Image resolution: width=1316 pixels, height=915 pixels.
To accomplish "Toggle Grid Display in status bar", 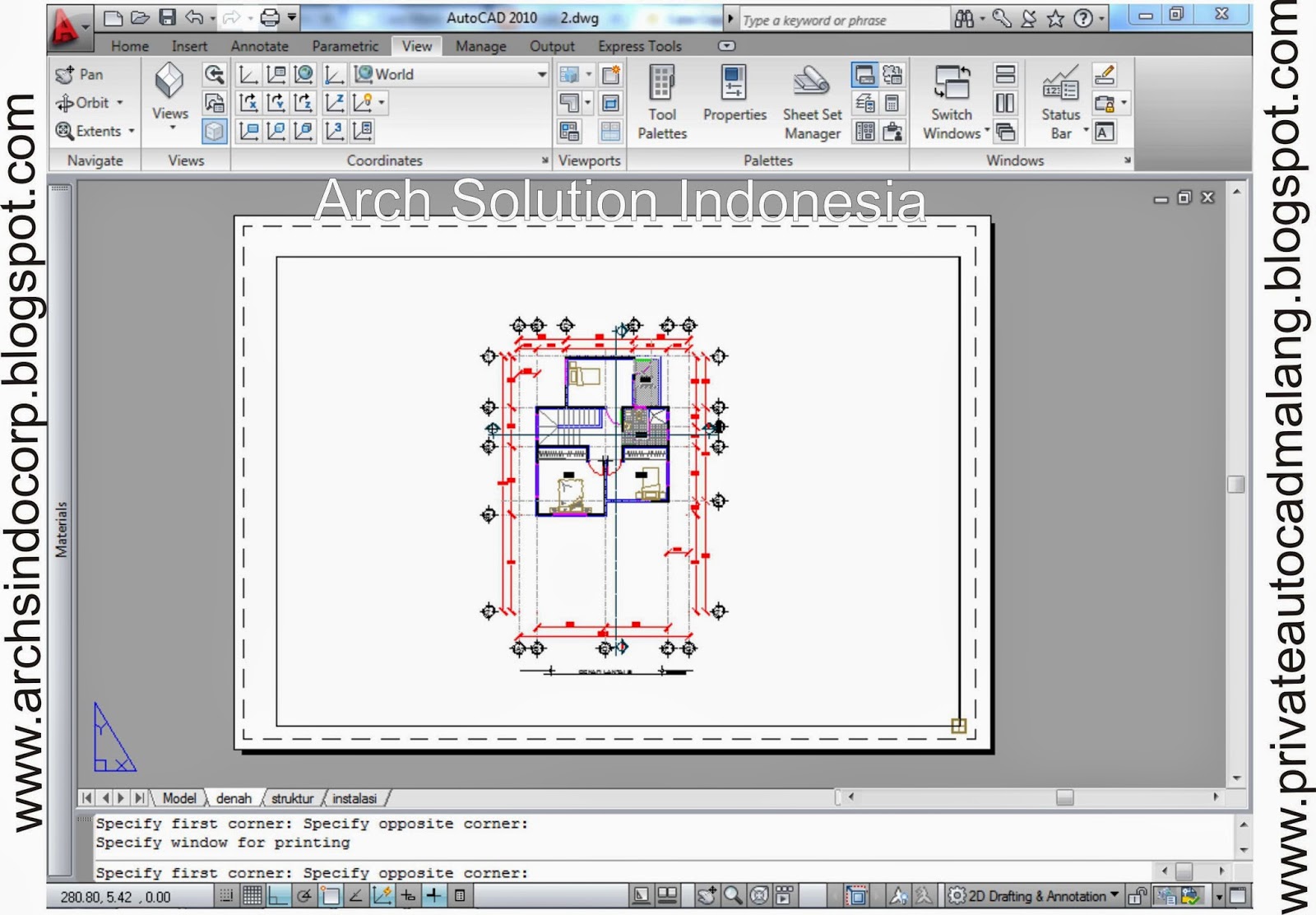I will click(253, 895).
